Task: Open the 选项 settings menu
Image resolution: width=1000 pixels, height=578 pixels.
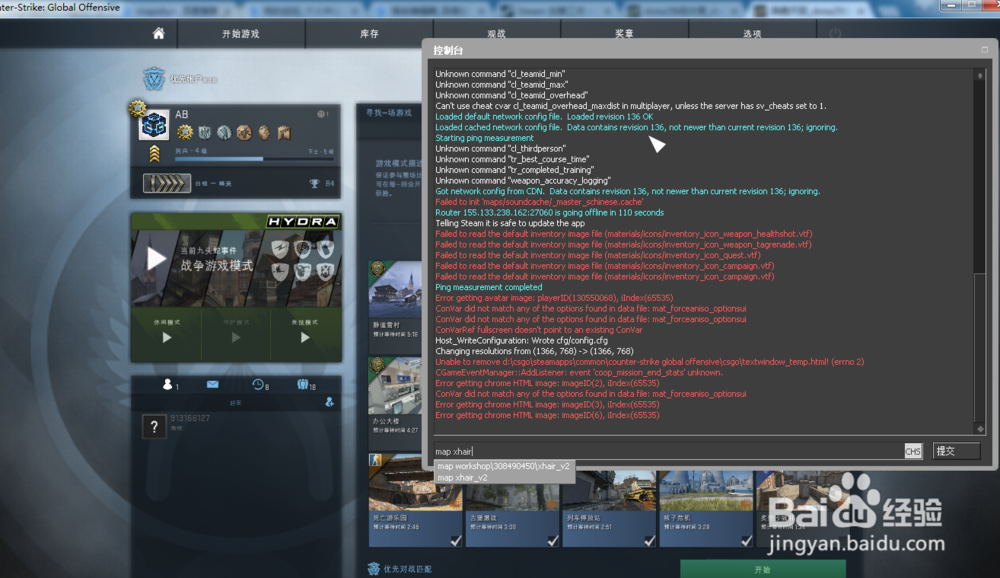Action: (752, 33)
